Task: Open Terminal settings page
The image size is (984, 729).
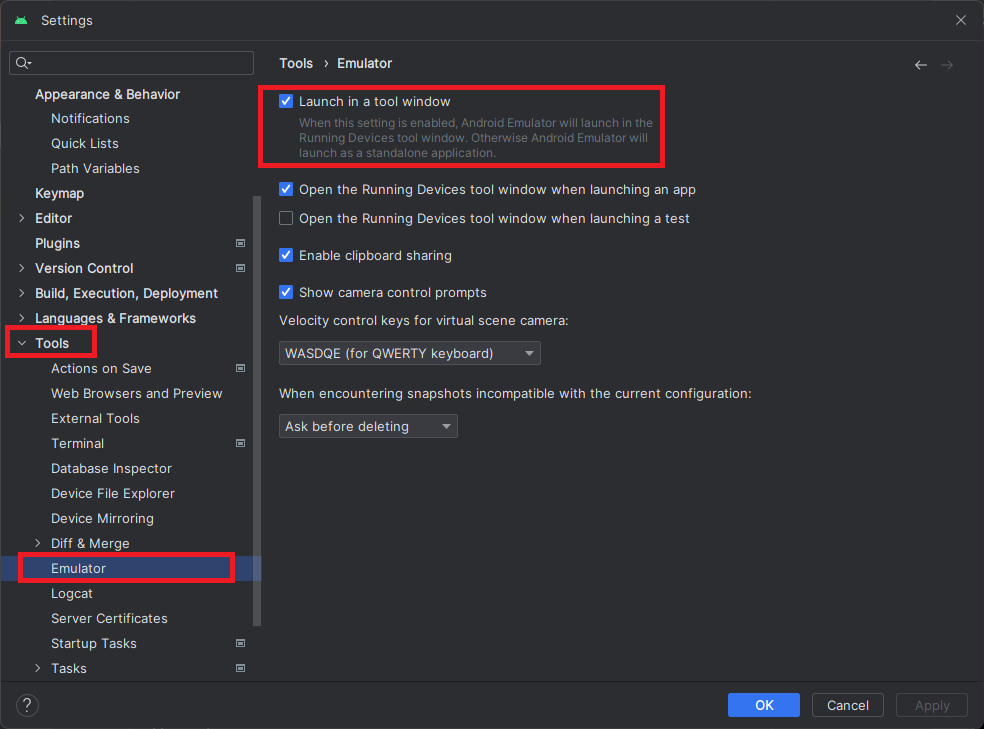Action: [x=78, y=444]
